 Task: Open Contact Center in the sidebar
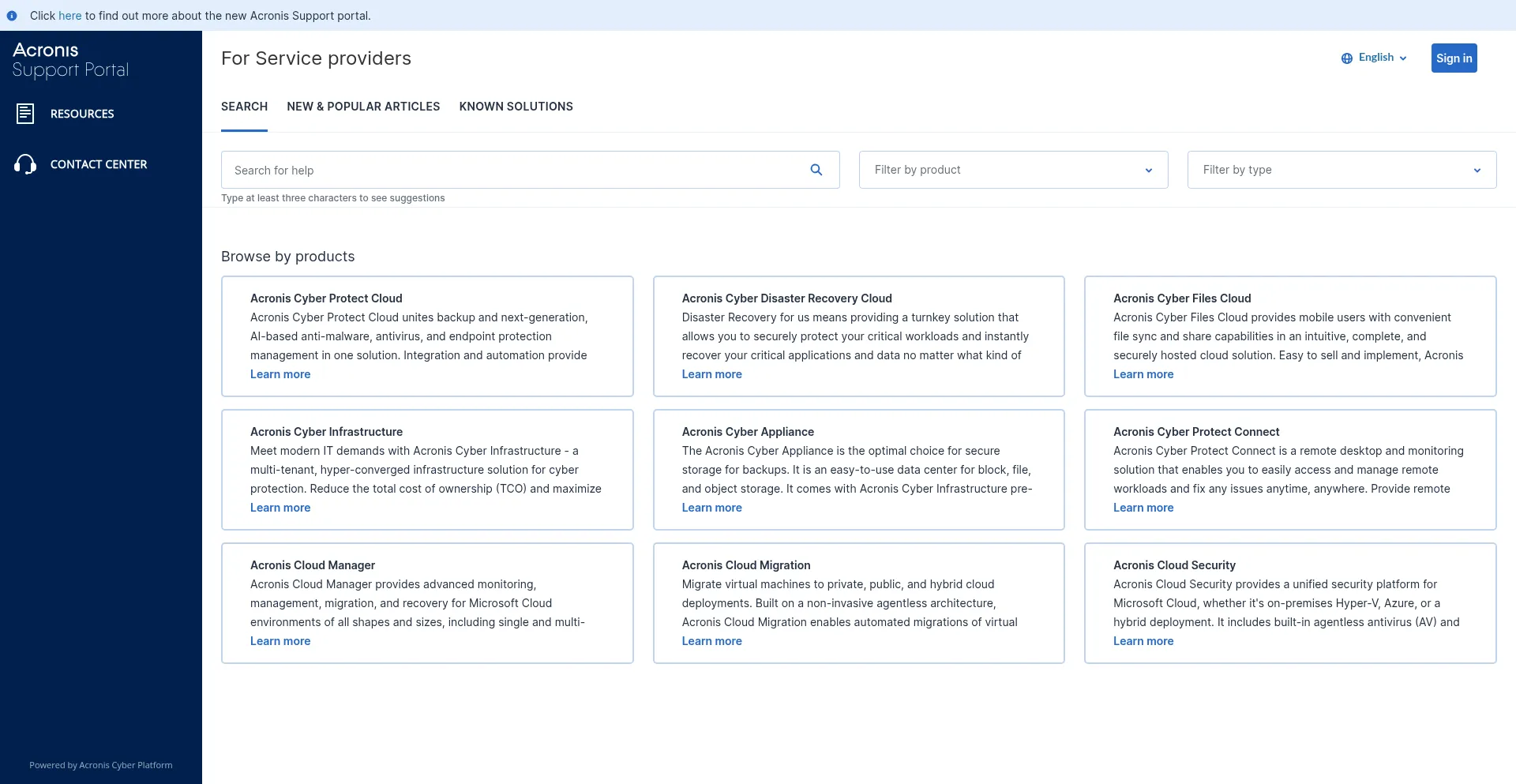point(99,164)
